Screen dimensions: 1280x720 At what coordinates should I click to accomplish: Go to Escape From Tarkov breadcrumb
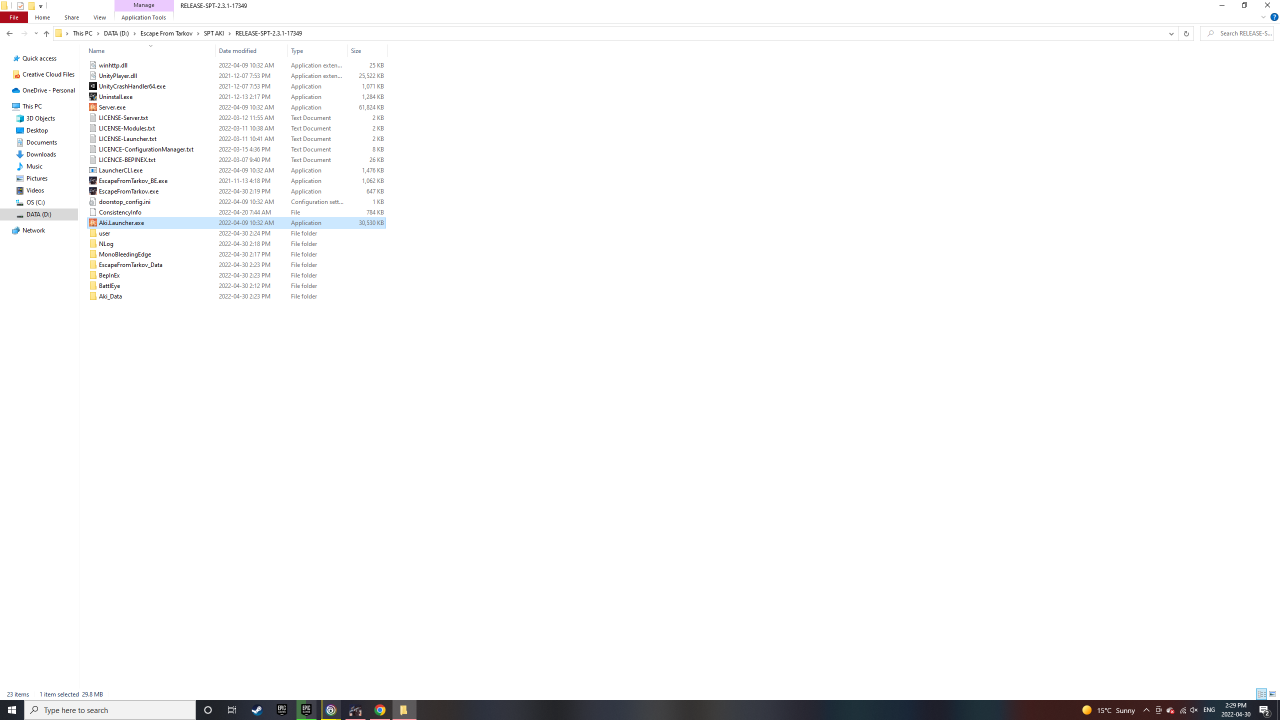166,33
